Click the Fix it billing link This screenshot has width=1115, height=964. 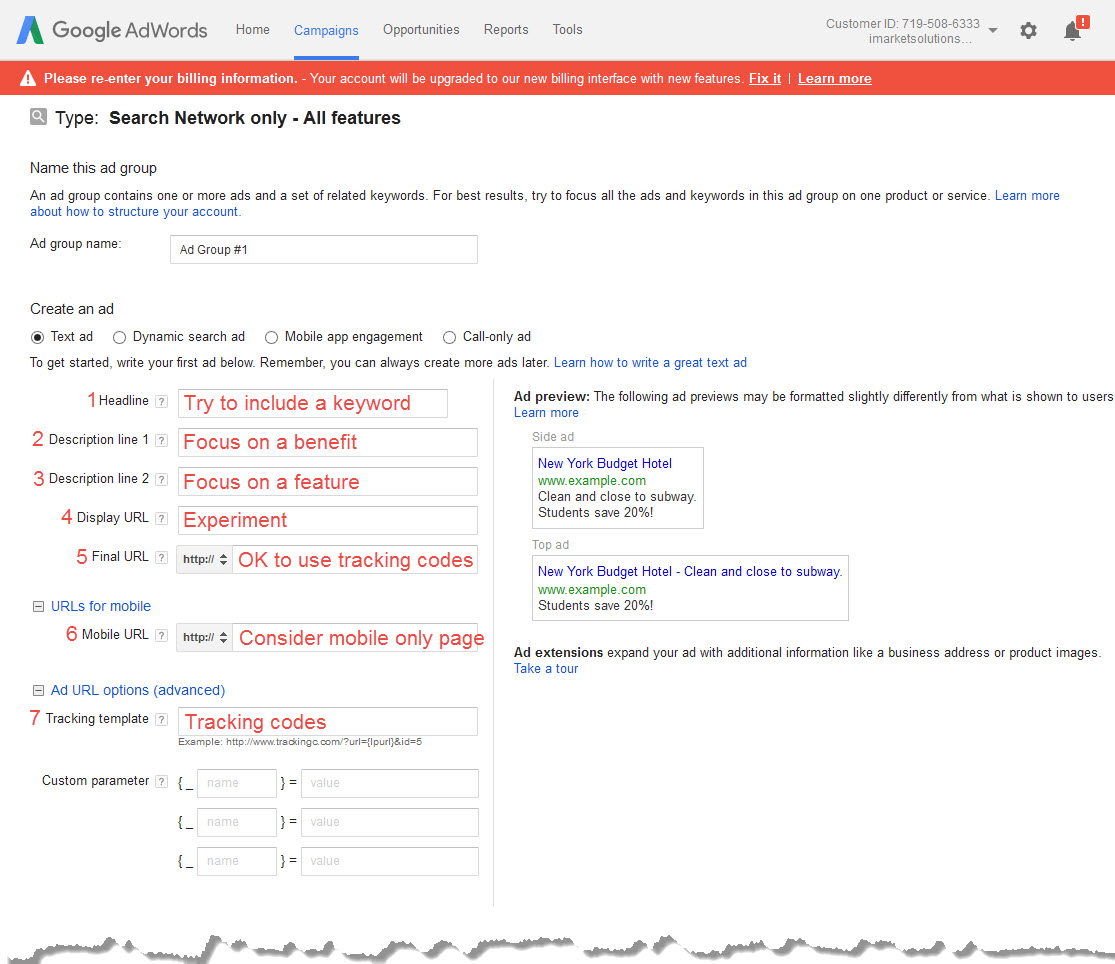[765, 78]
